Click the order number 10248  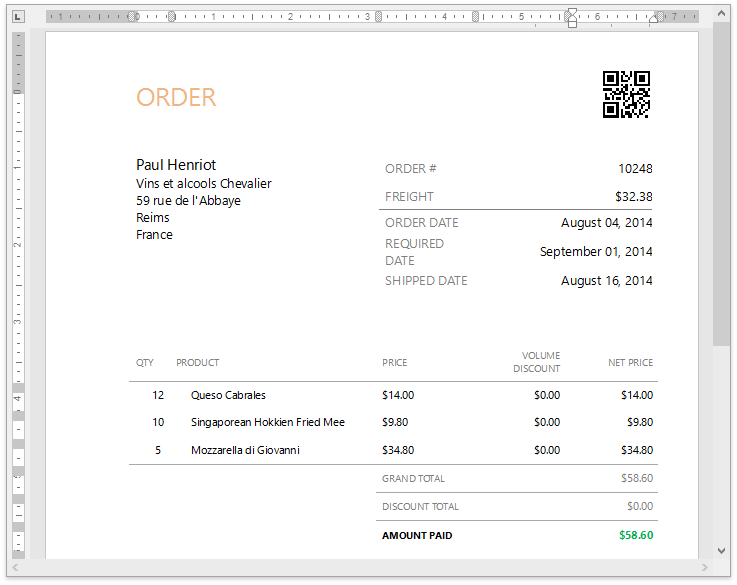(635, 169)
